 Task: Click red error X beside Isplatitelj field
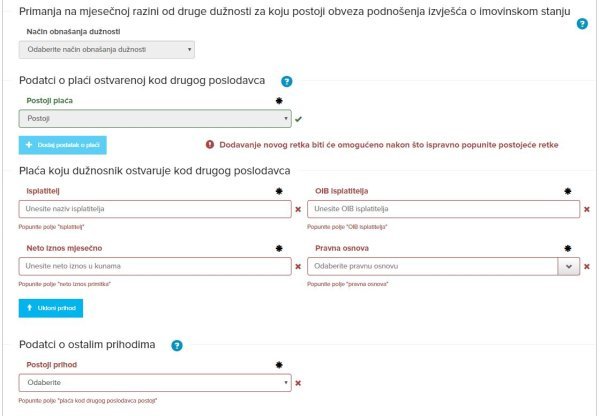[298, 209]
